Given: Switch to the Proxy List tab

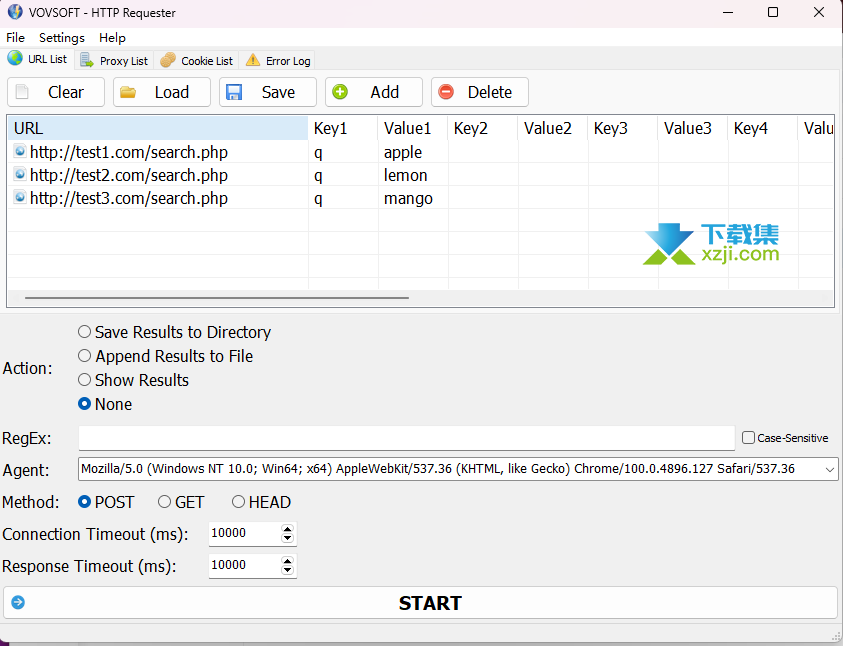Looking at the screenshot, I should [x=115, y=60].
